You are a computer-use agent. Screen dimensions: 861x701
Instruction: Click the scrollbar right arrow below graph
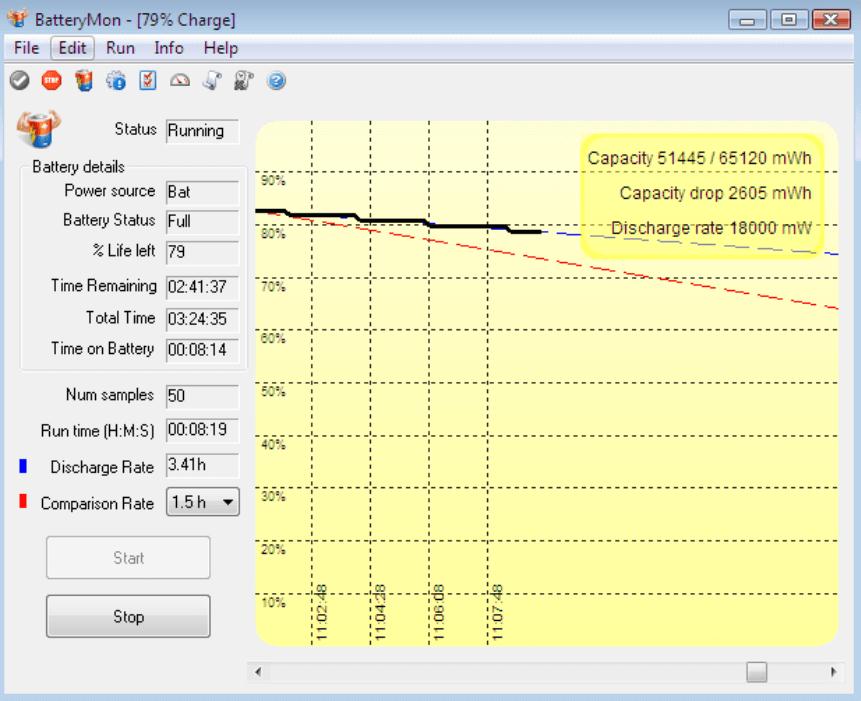pyautogui.click(x=834, y=672)
